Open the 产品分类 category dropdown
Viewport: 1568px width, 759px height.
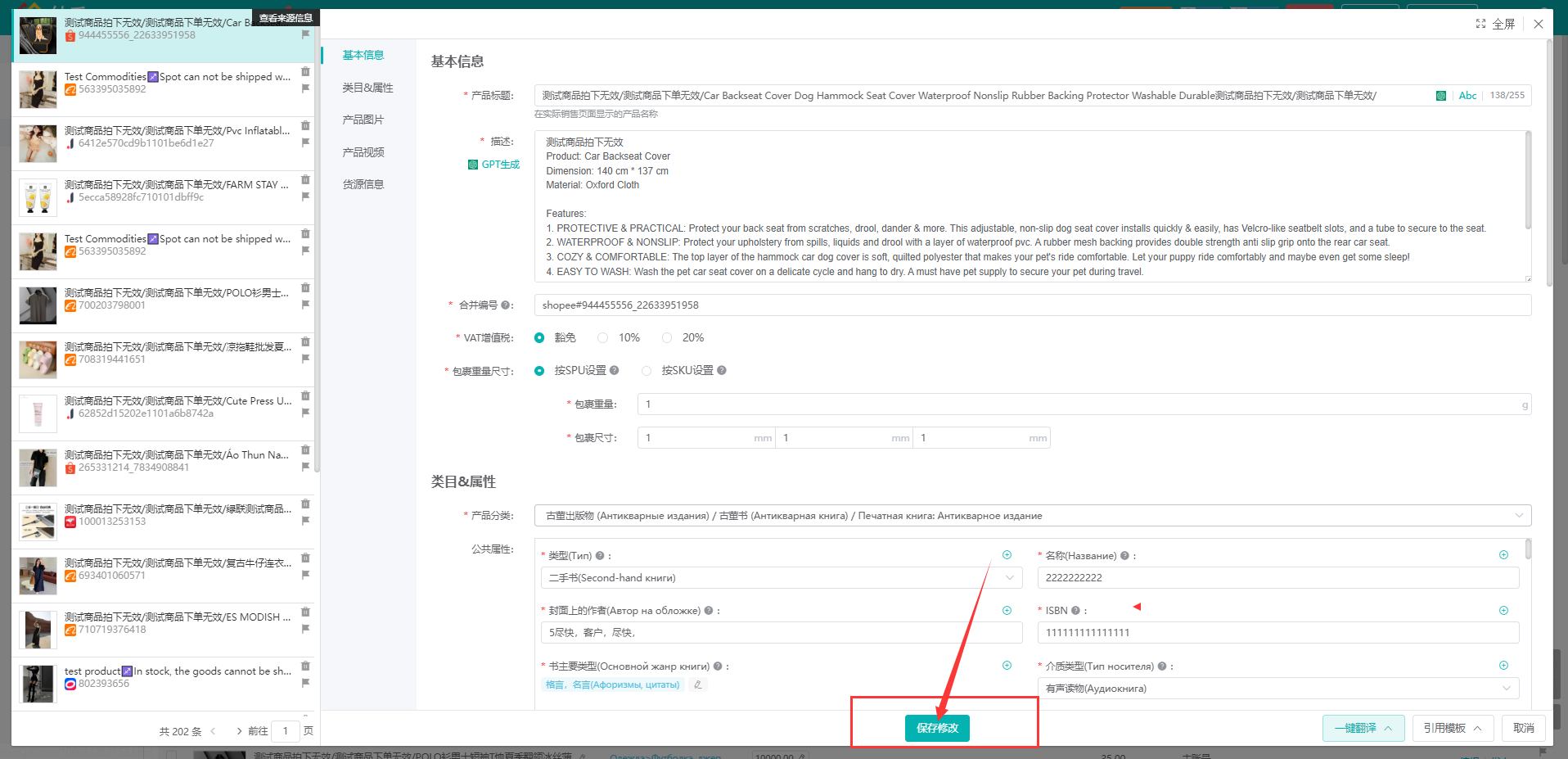tap(1031, 516)
